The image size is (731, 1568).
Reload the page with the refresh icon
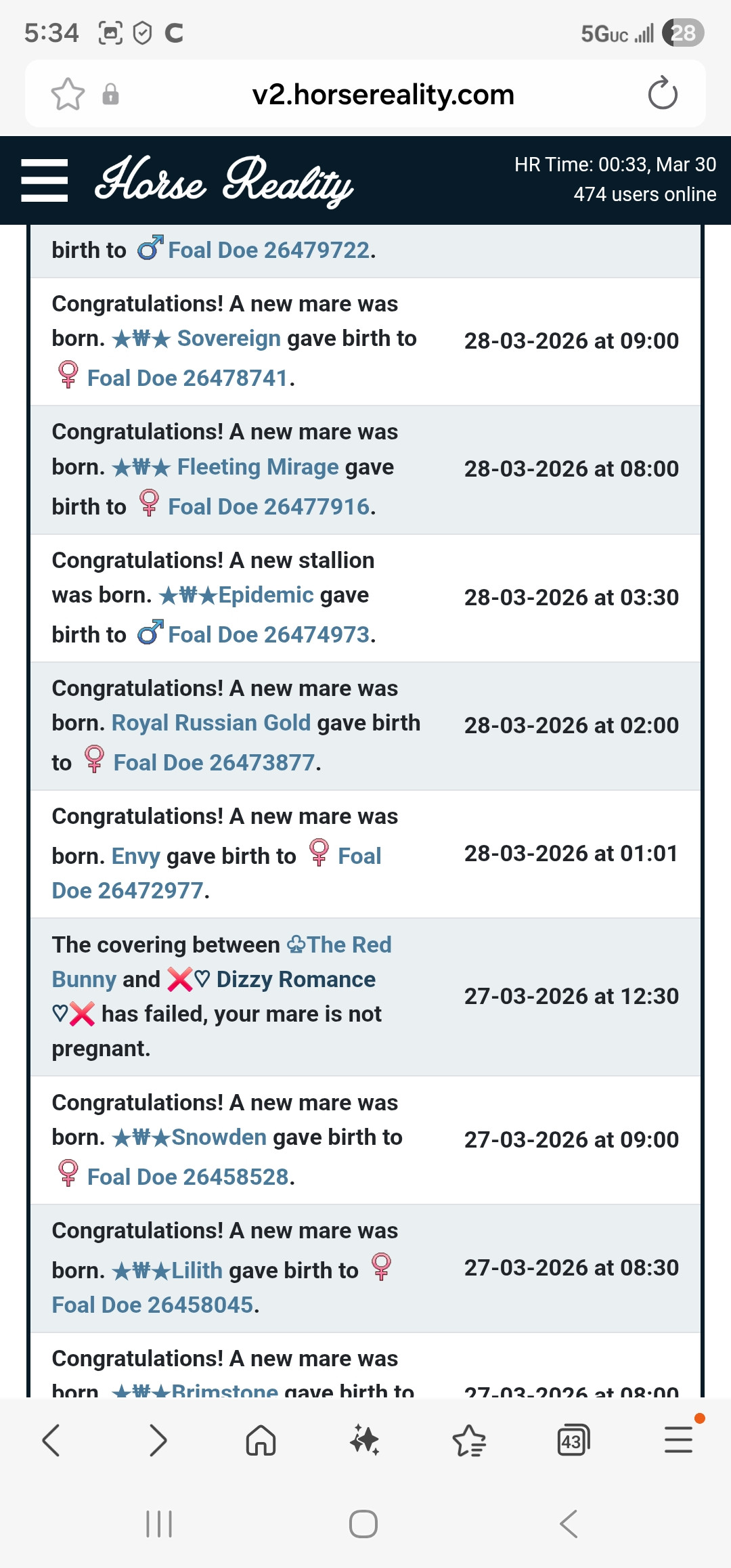click(x=662, y=94)
